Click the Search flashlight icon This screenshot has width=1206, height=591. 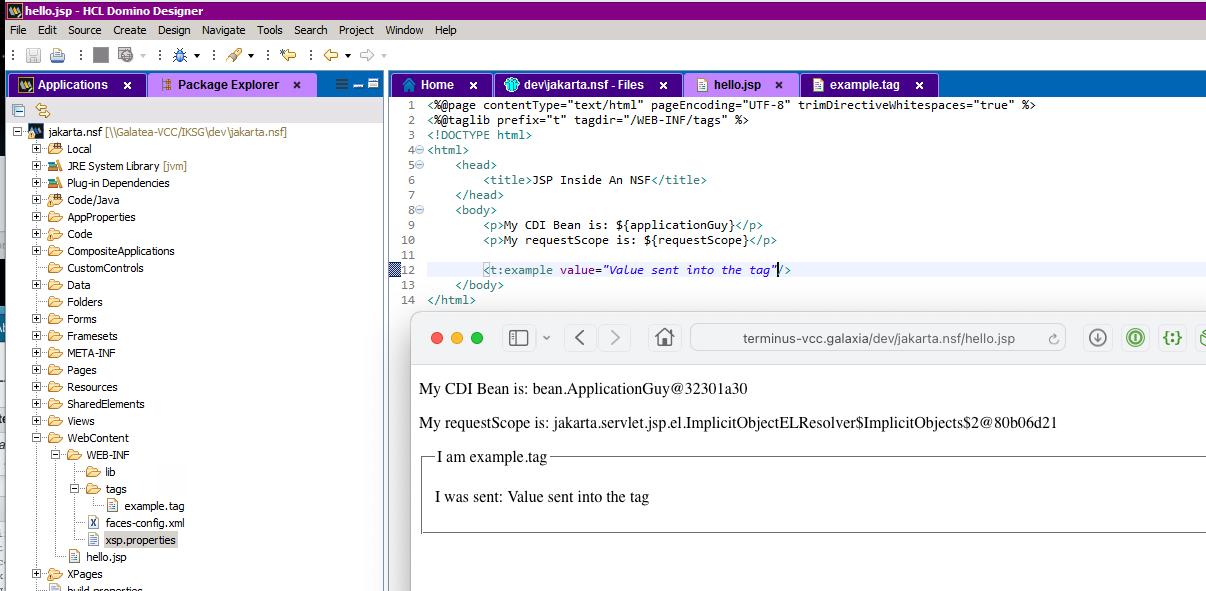(233, 55)
